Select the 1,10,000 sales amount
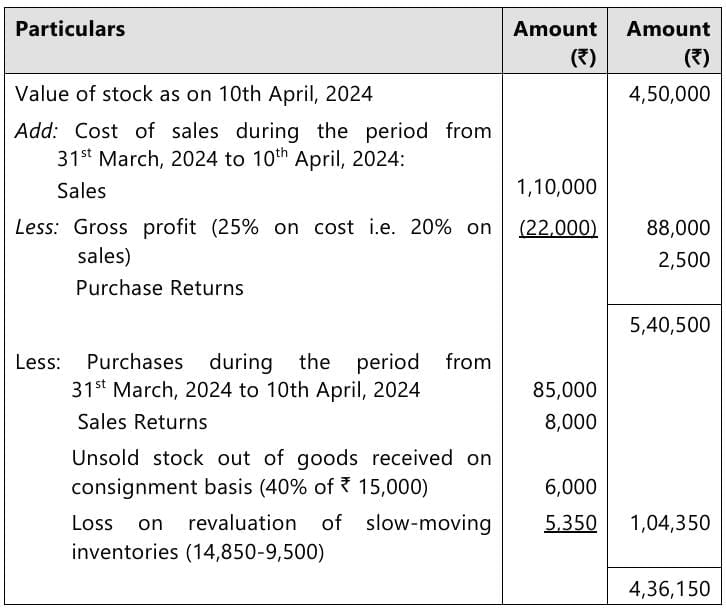Screen dimensions: 726x610 556,187
